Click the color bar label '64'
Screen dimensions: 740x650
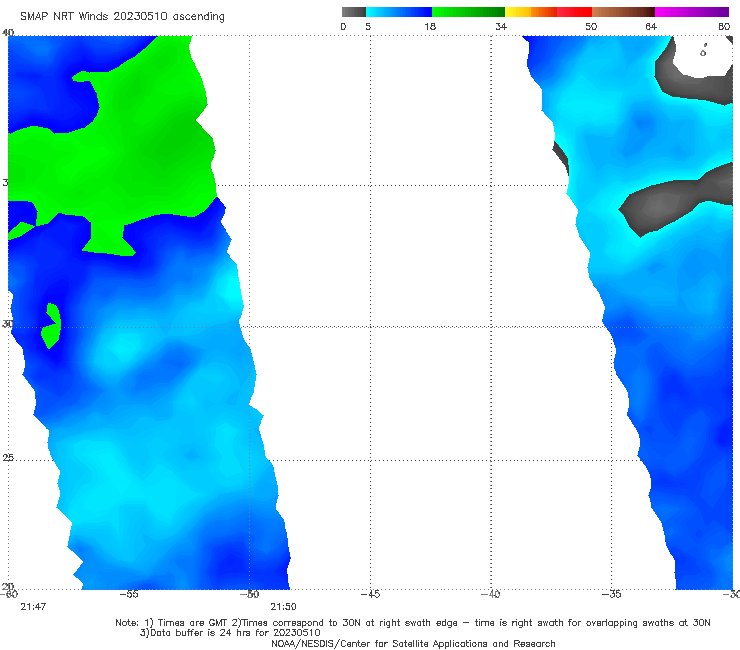651,26
